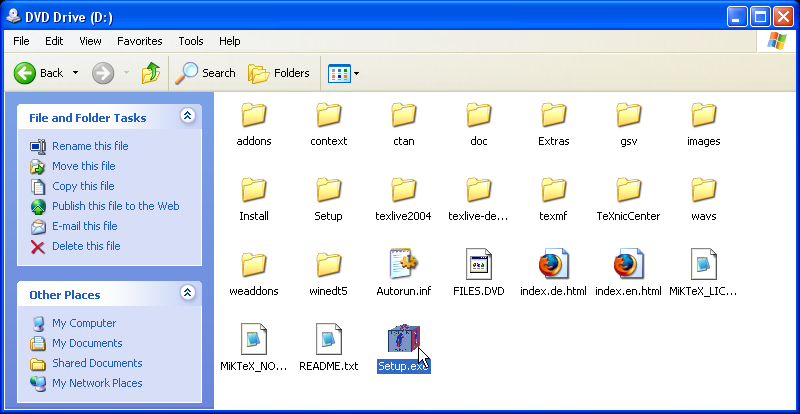800x414 pixels.
Task: Open the Tools menu
Action: point(190,41)
